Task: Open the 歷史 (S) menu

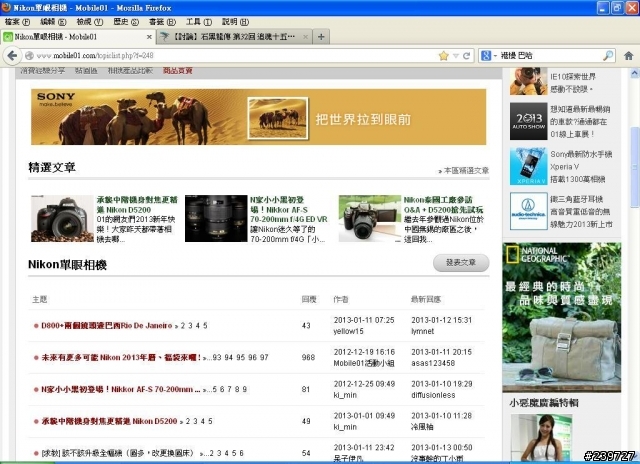Action: 126,22
